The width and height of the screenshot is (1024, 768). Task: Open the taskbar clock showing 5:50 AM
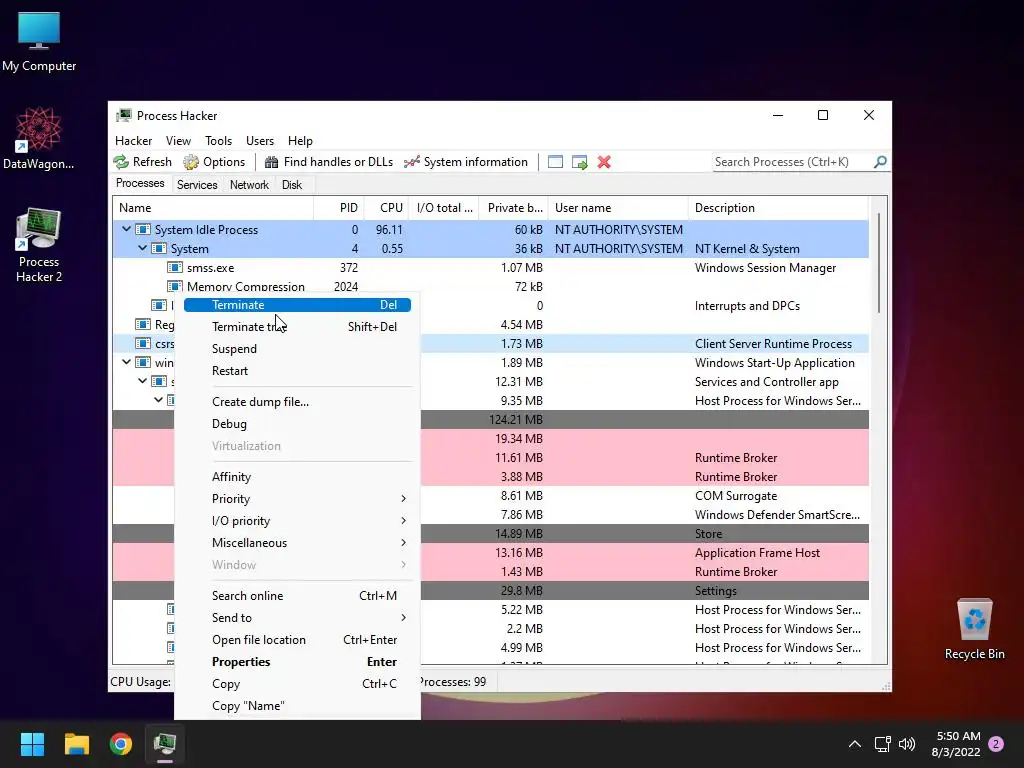956,744
